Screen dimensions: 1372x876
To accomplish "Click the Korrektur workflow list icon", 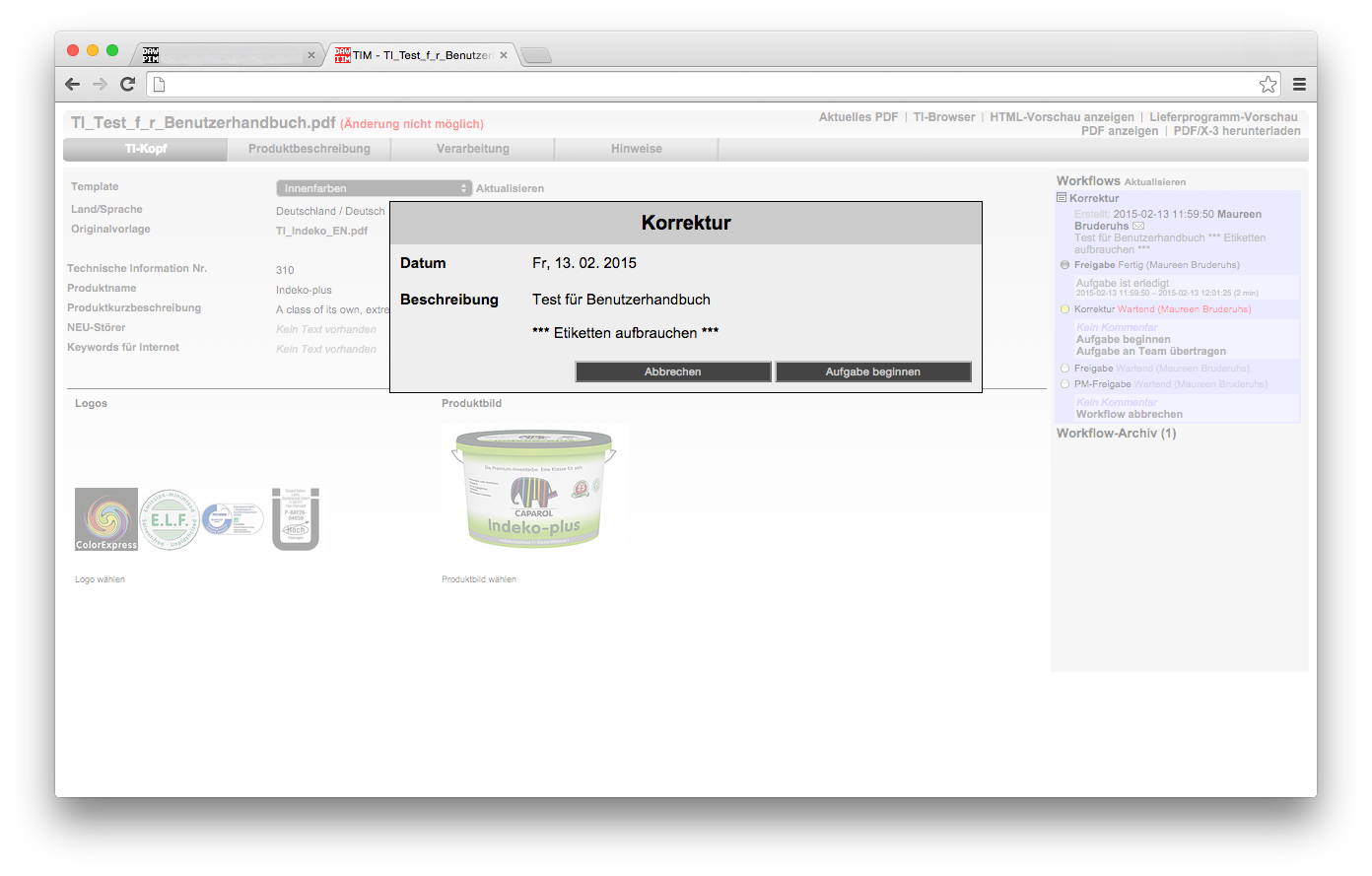I will (x=1062, y=198).
